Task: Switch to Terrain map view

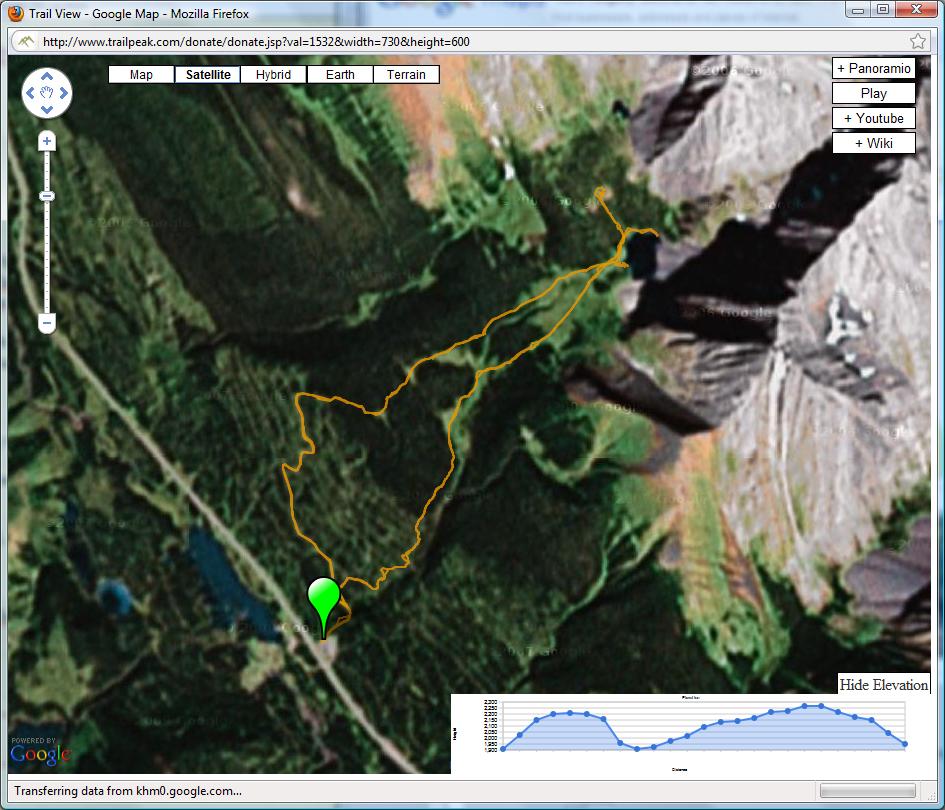Action: coord(406,75)
